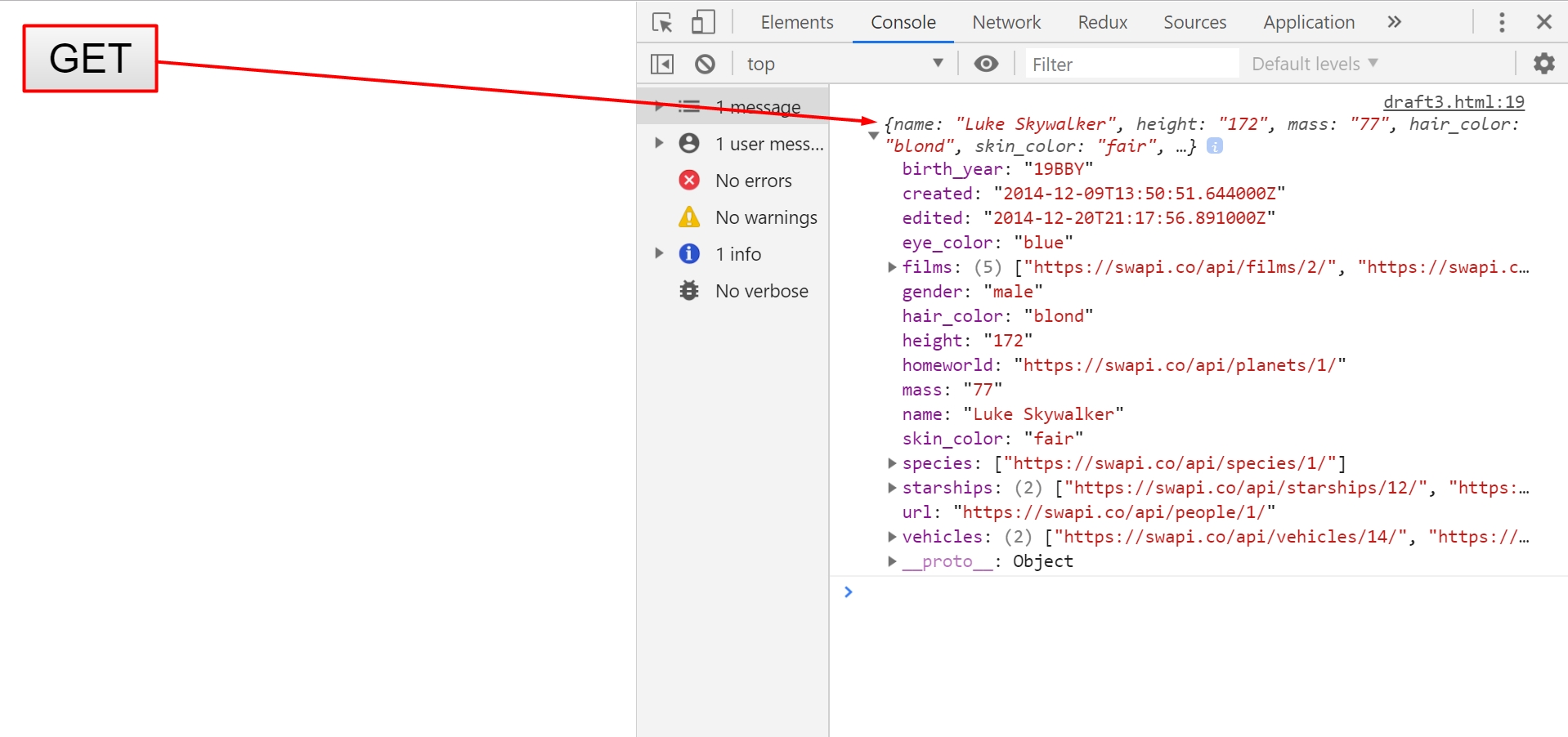Clear the console with the ban icon
1568x737 pixels.
click(x=705, y=64)
